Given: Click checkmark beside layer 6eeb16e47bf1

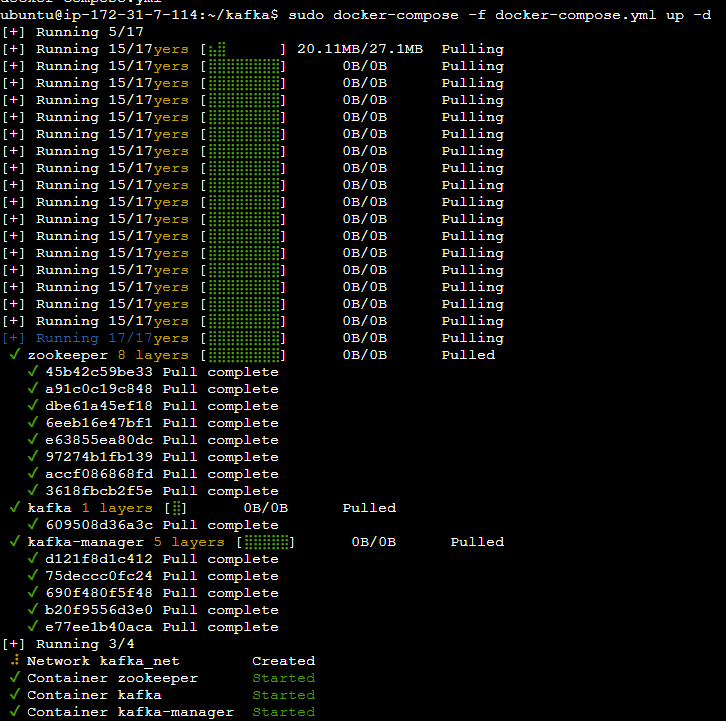Looking at the screenshot, I should tap(32, 422).
